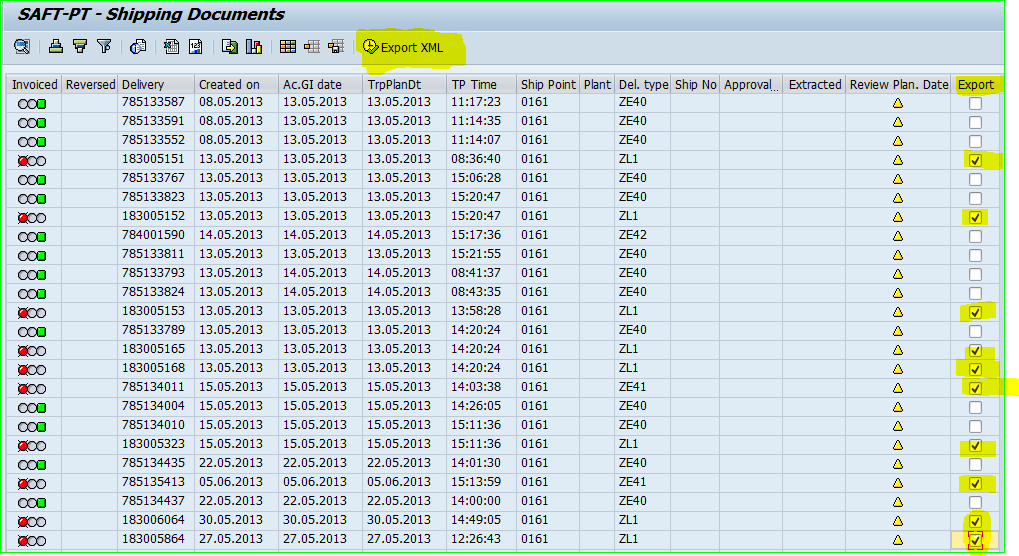Click Invoiced status lights for delivery 183005152
1019x556 pixels.
click(x=32, y=217)
